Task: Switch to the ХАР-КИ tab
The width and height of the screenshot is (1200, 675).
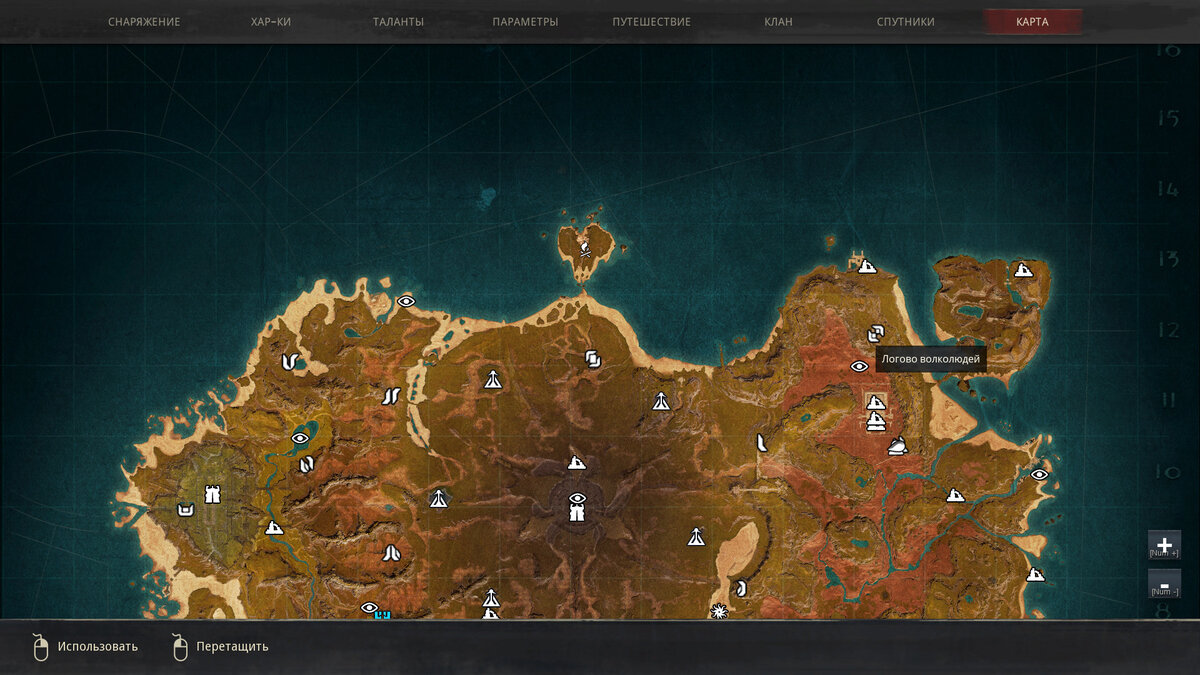Action: point(271,22)
